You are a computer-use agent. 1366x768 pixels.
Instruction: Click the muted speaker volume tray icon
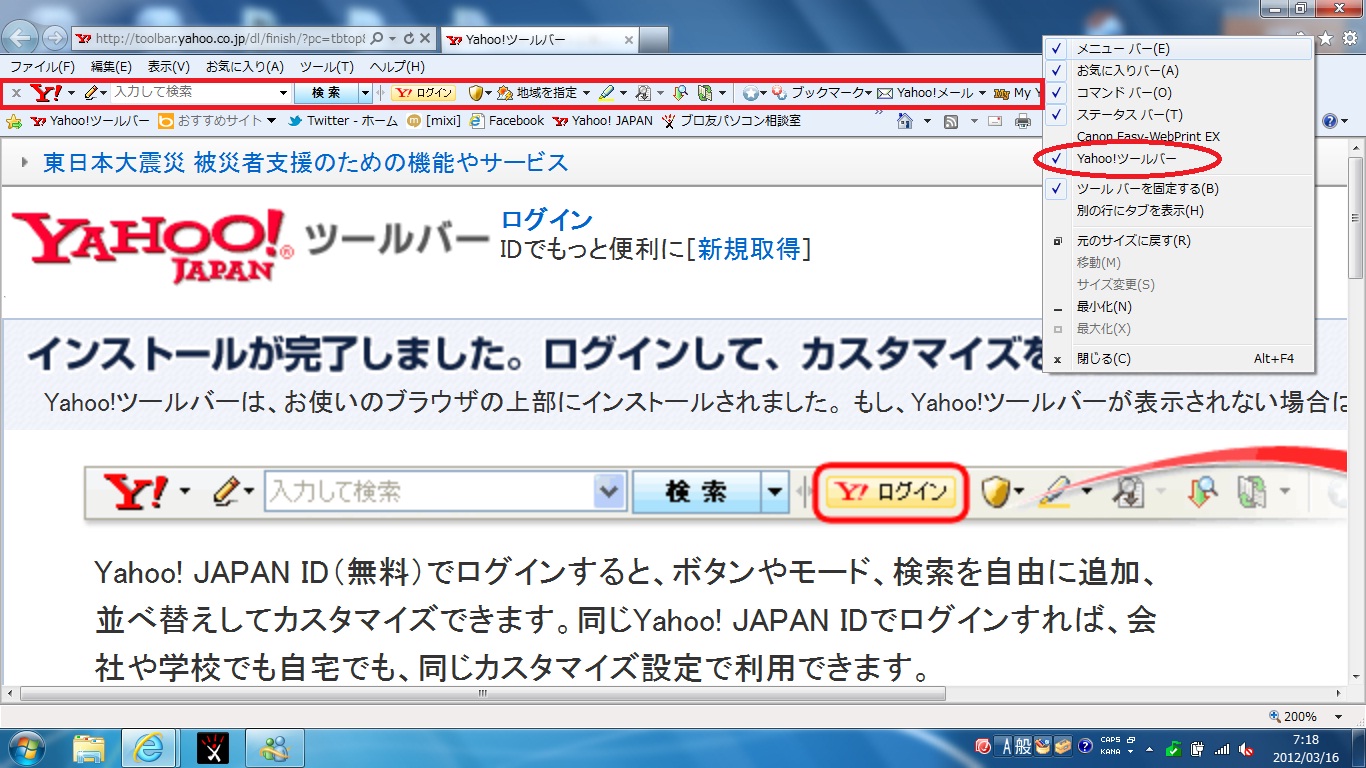point(1246,748)
